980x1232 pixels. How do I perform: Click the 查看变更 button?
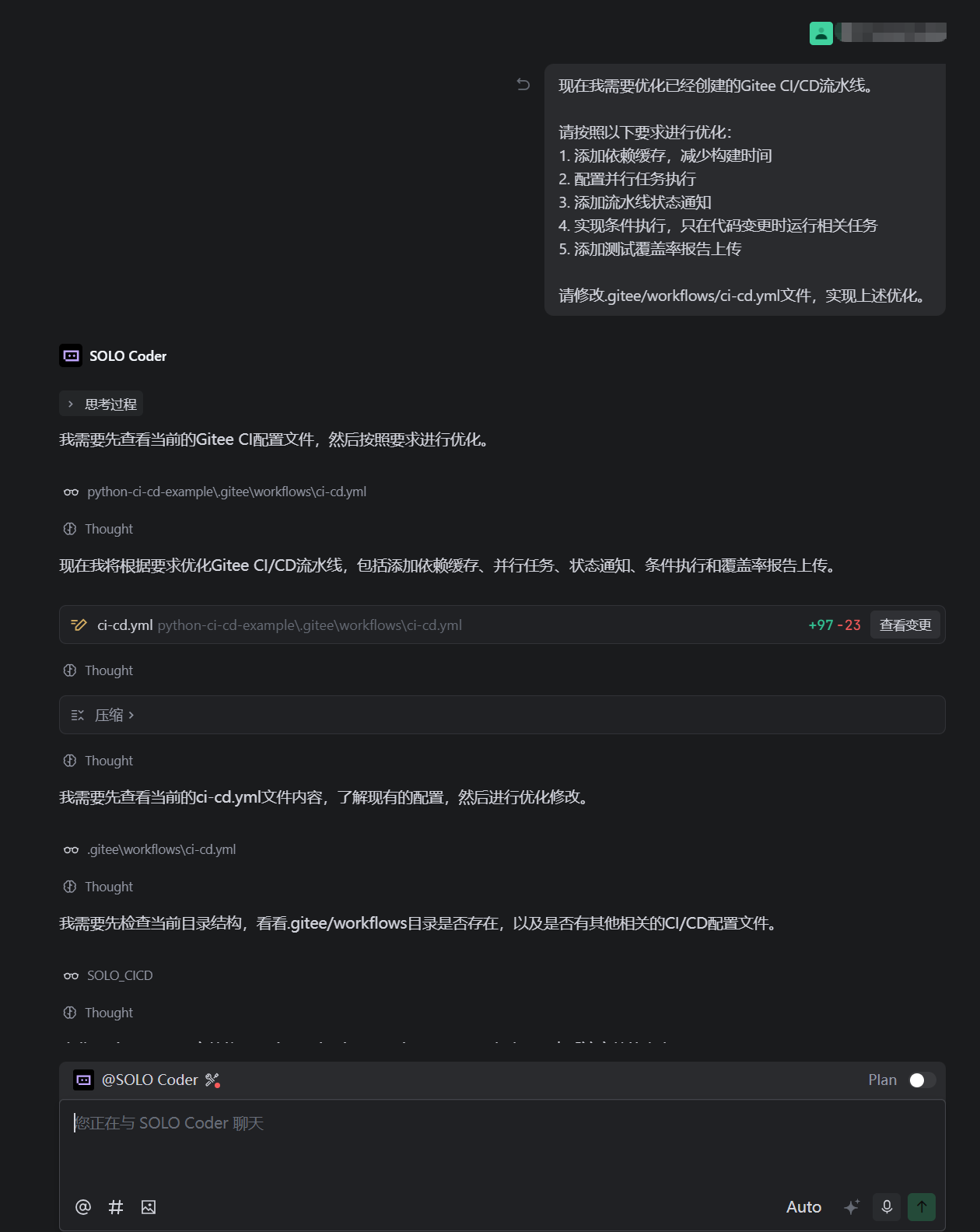(x=905, y=625)
